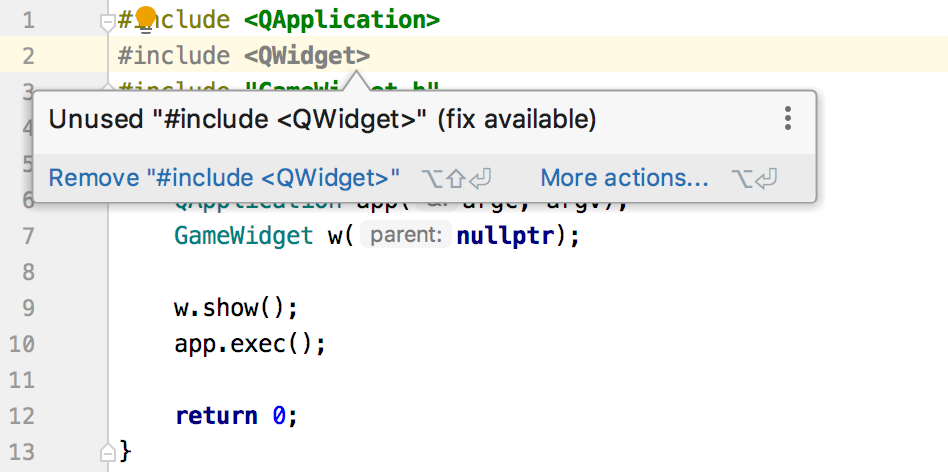Screen dimensions: 948x472
Task: Click the fold end marker at line 13
Action: [x=108, y=452]
